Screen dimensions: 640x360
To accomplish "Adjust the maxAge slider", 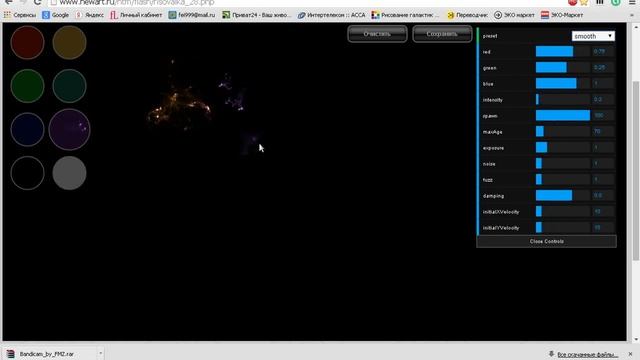I will click(x=562, y=131).
